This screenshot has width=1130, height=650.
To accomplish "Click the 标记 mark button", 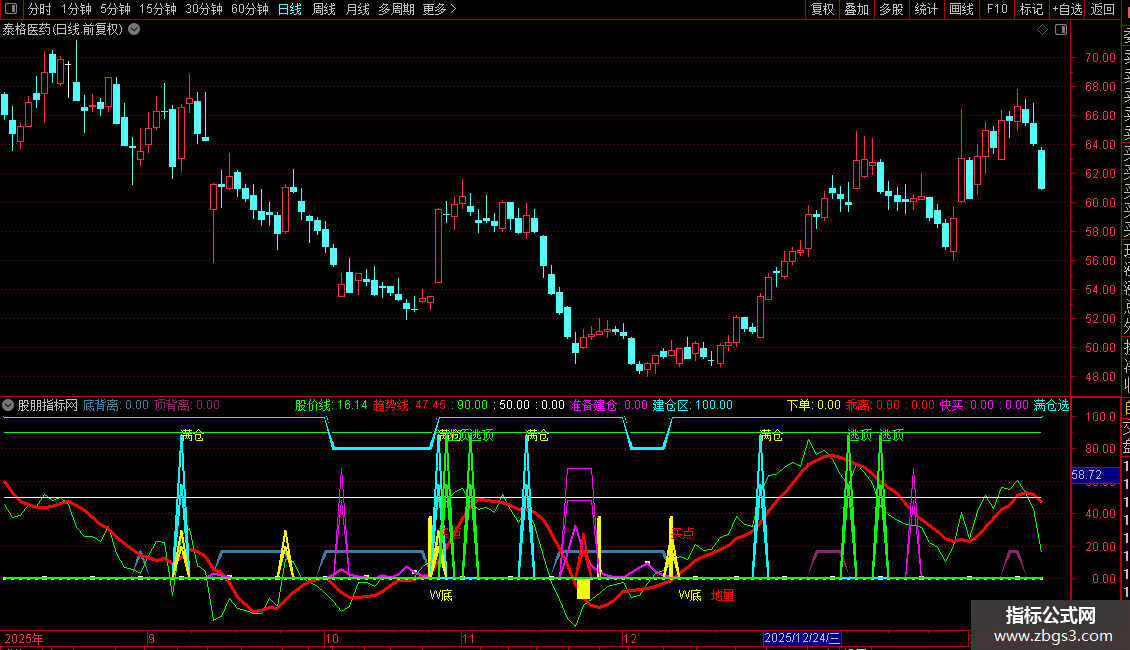I will click(1031, 9).
